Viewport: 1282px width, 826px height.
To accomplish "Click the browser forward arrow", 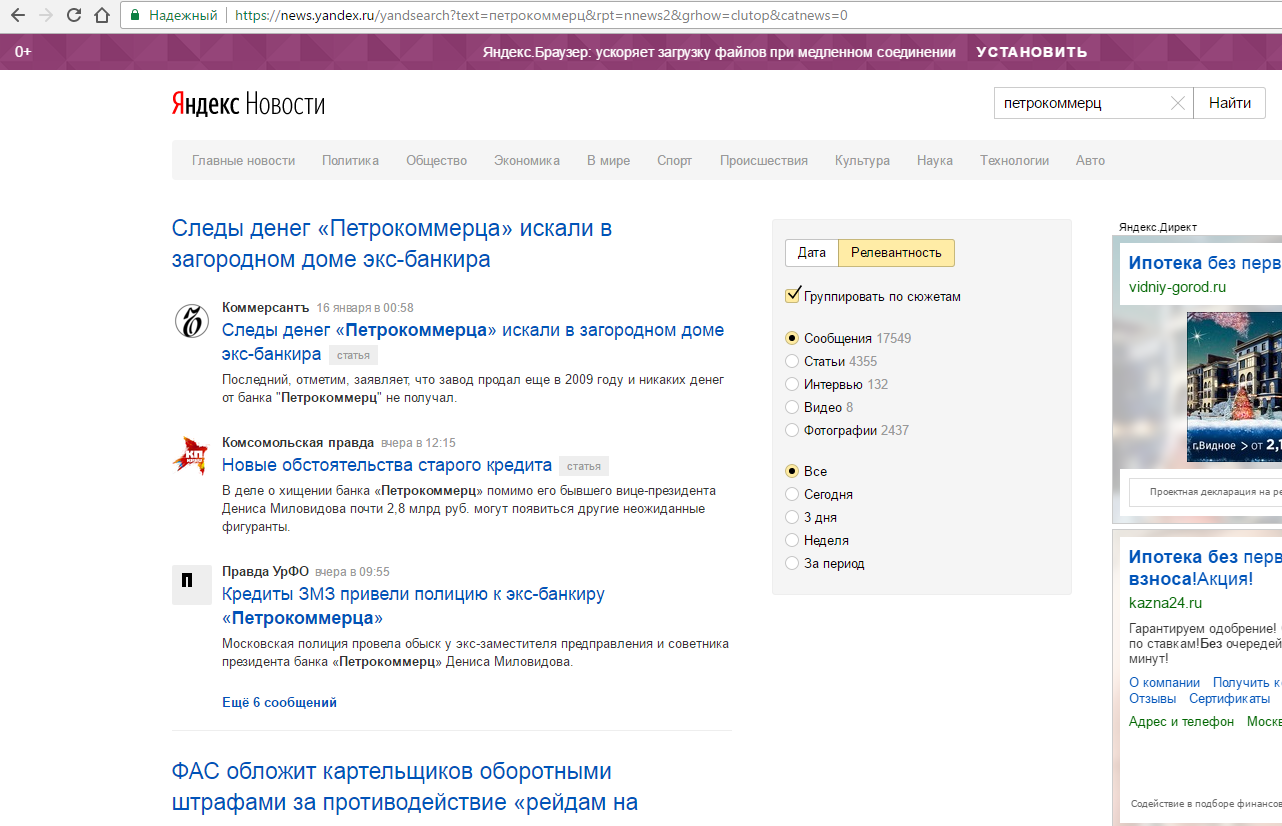I will click(45, 16).
